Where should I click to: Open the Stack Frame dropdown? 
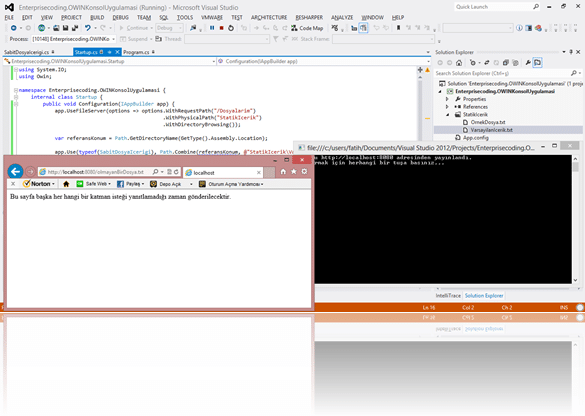[x=384, y=39]
